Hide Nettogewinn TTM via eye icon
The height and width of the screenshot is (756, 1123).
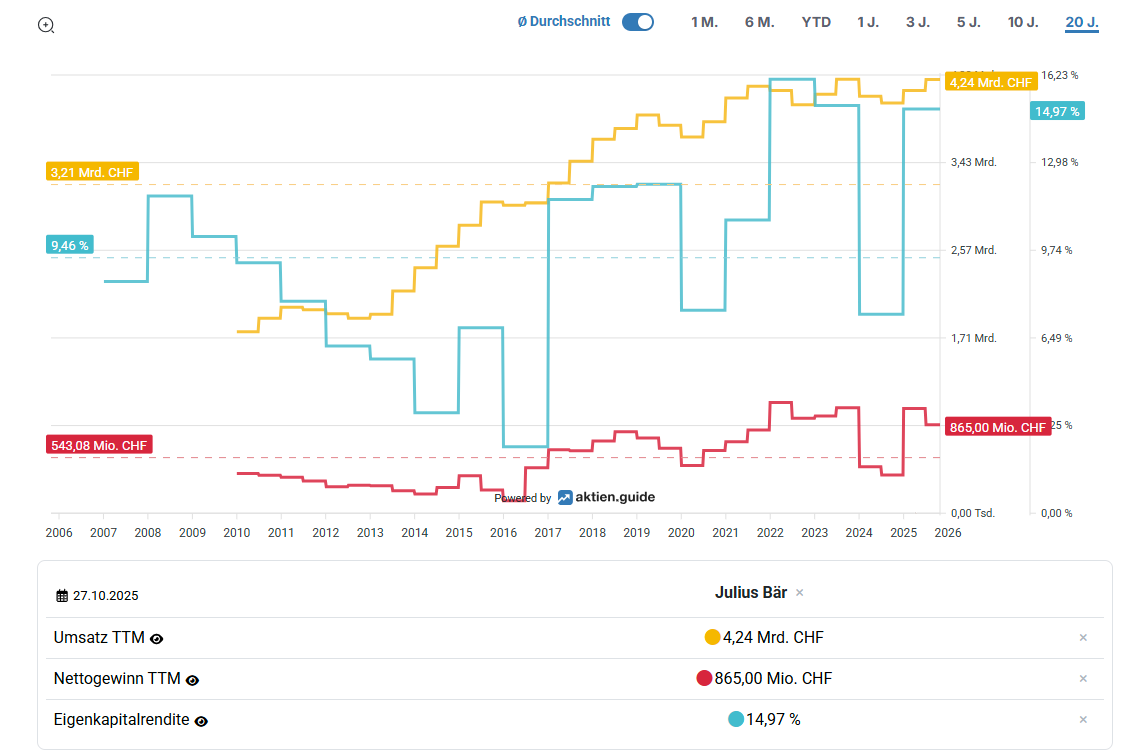193,680
